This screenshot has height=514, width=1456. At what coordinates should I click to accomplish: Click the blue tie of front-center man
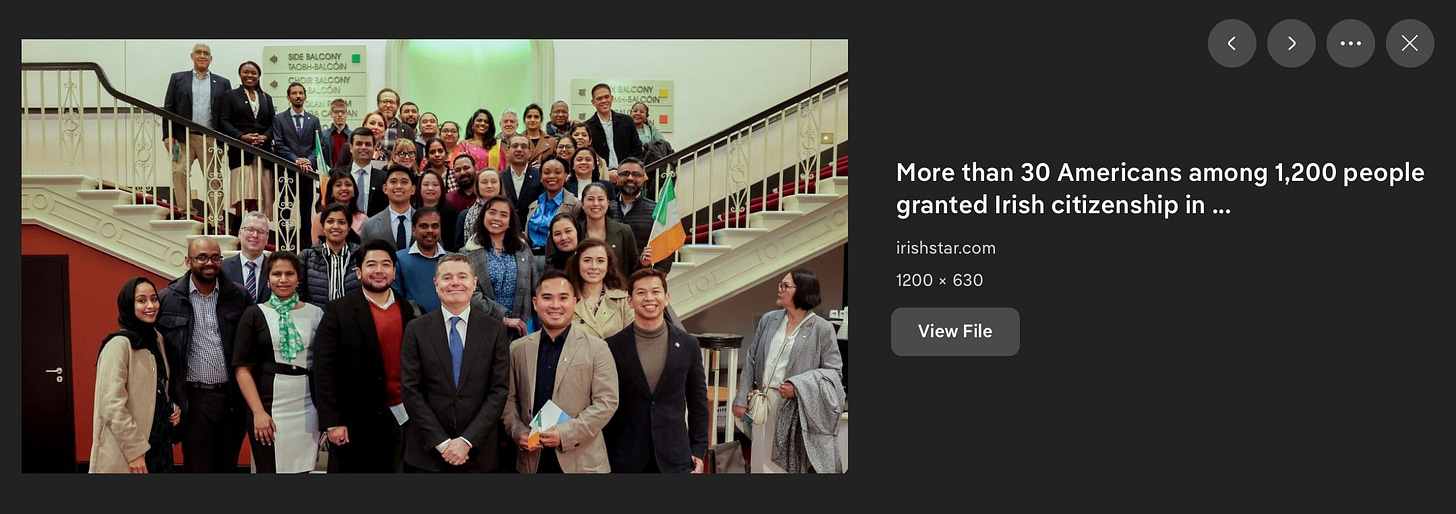[456, 349]
